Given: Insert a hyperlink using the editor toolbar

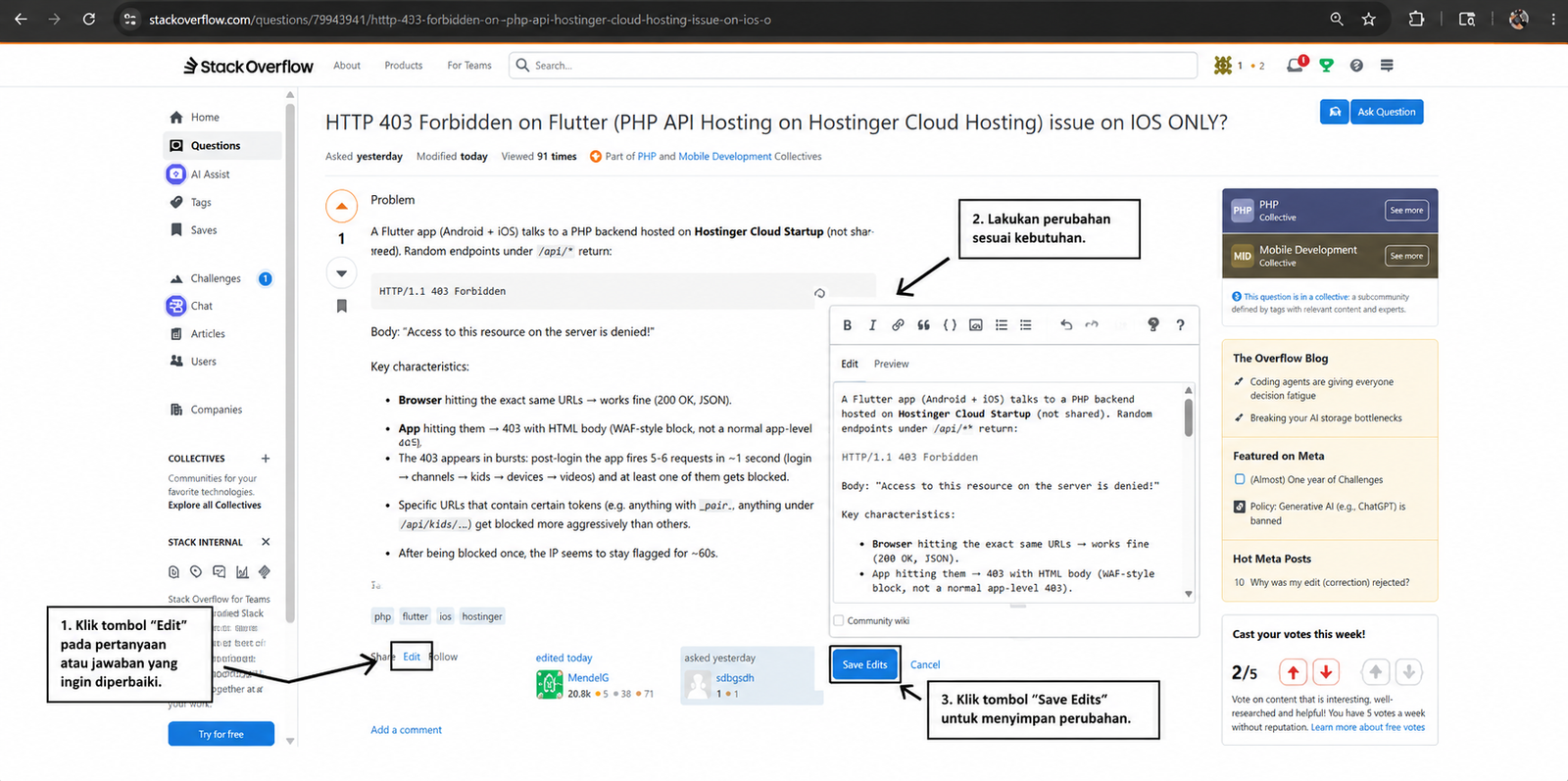Looking at the screenshot, I should pos(898,325).
